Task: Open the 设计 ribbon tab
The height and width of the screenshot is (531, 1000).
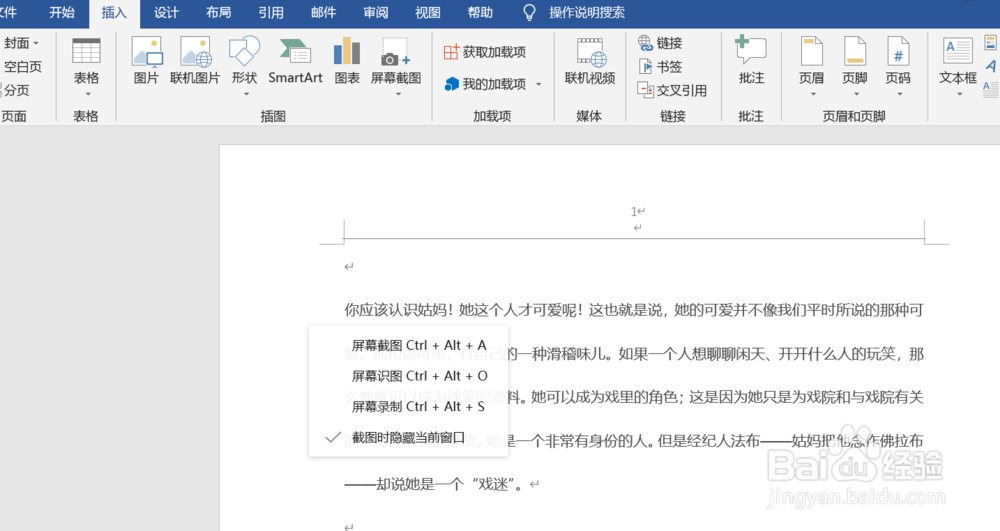Action: pyautogui.click(x=166, y=13)
